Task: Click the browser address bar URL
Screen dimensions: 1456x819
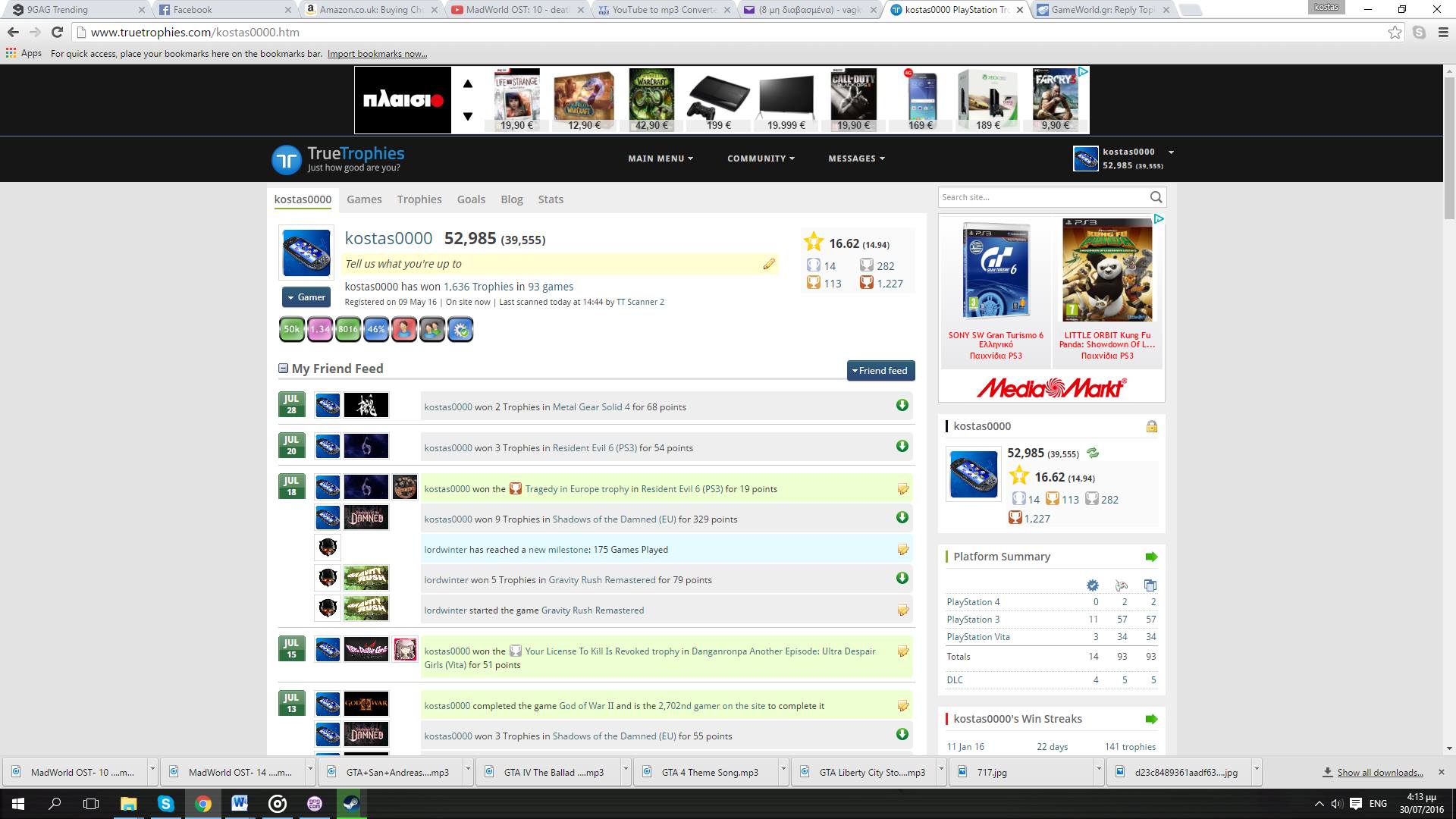Action: [x=195, y=32]
